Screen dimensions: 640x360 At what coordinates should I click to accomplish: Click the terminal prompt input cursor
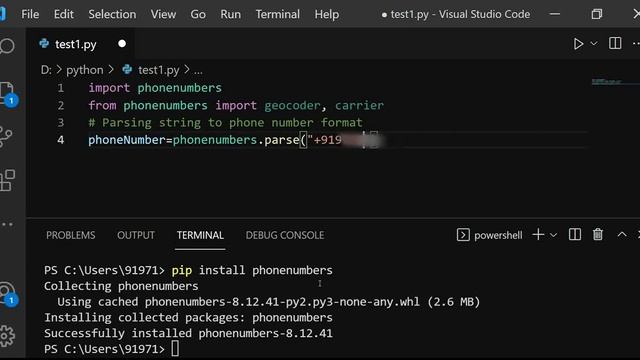tap(175, 349)
